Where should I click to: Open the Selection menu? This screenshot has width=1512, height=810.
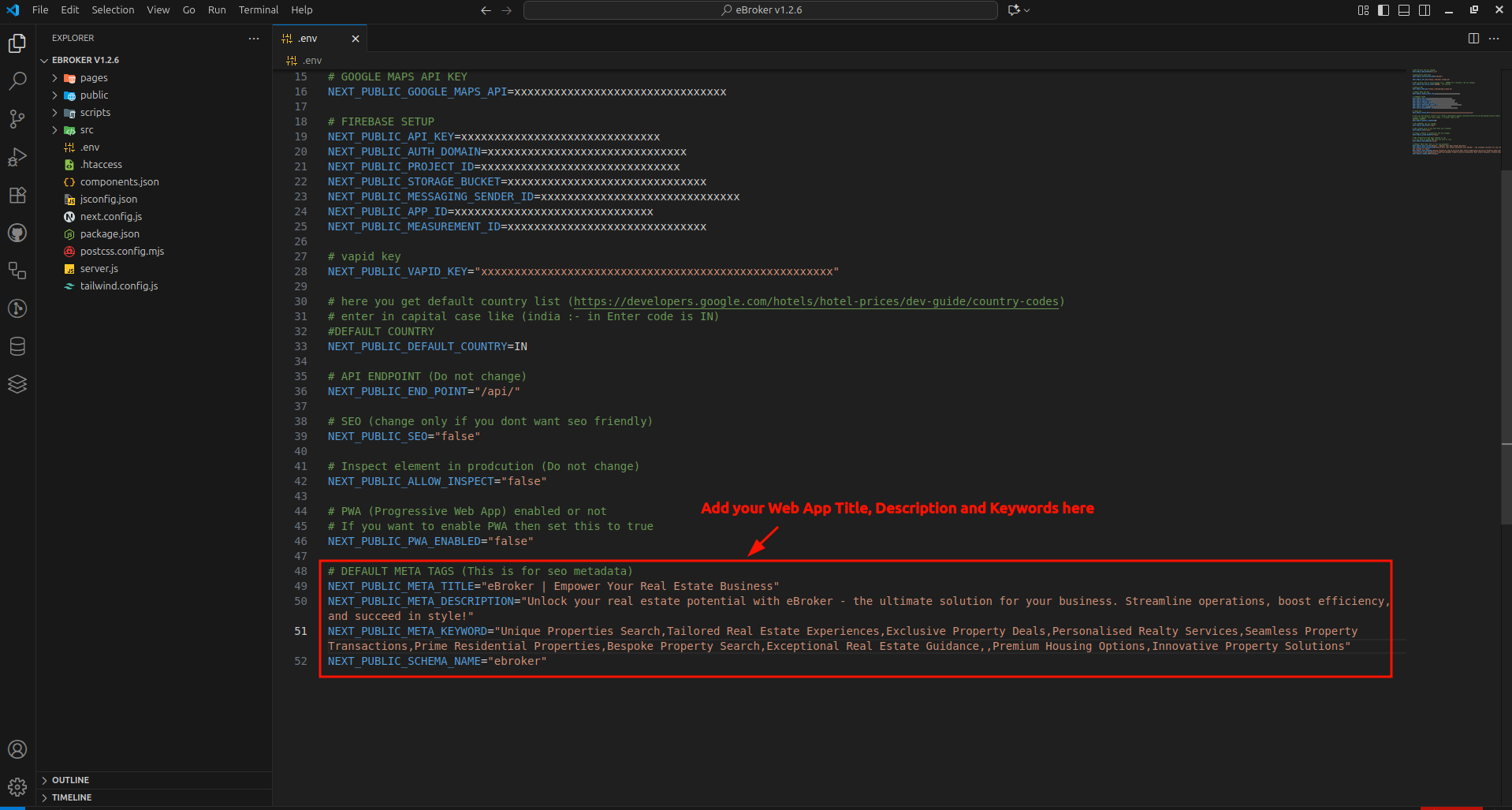[113, 10]
